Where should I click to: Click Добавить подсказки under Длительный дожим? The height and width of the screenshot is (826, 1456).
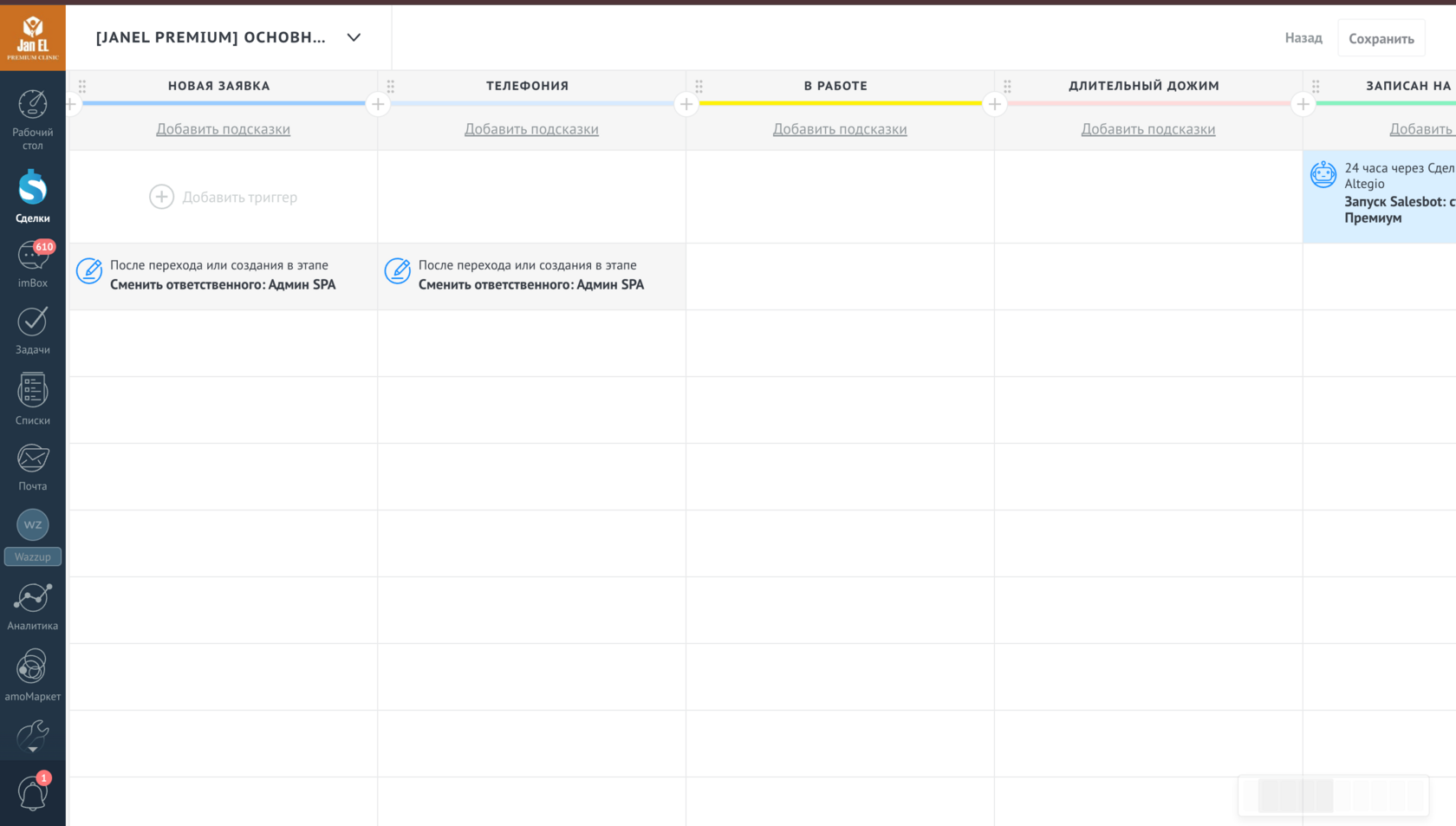1148,129
